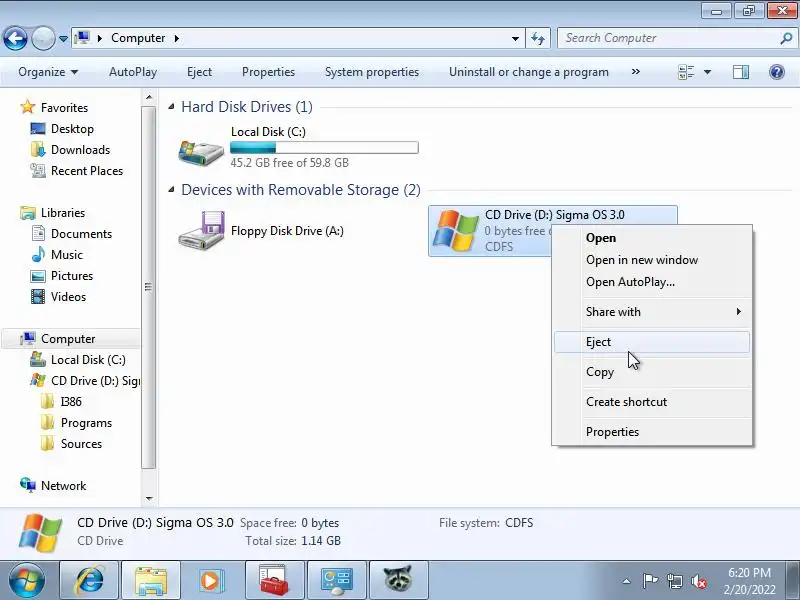Click the red toolbox taskbar icon

274,580
